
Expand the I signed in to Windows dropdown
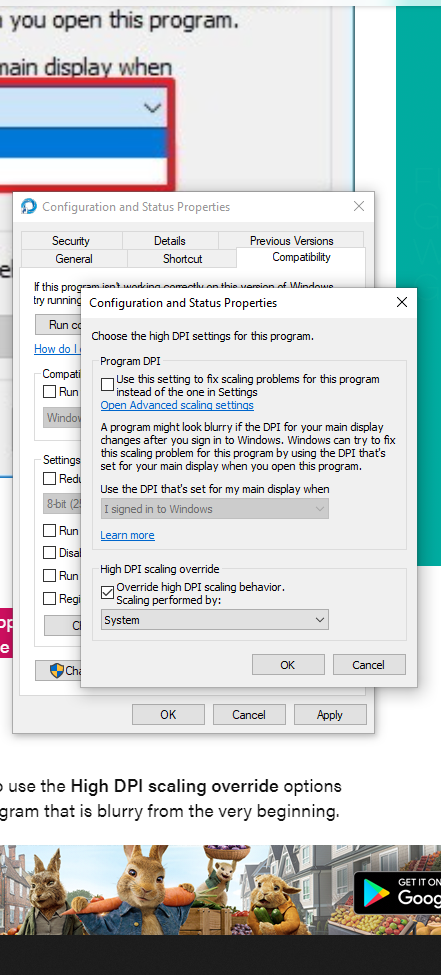[x=215, y=509]
